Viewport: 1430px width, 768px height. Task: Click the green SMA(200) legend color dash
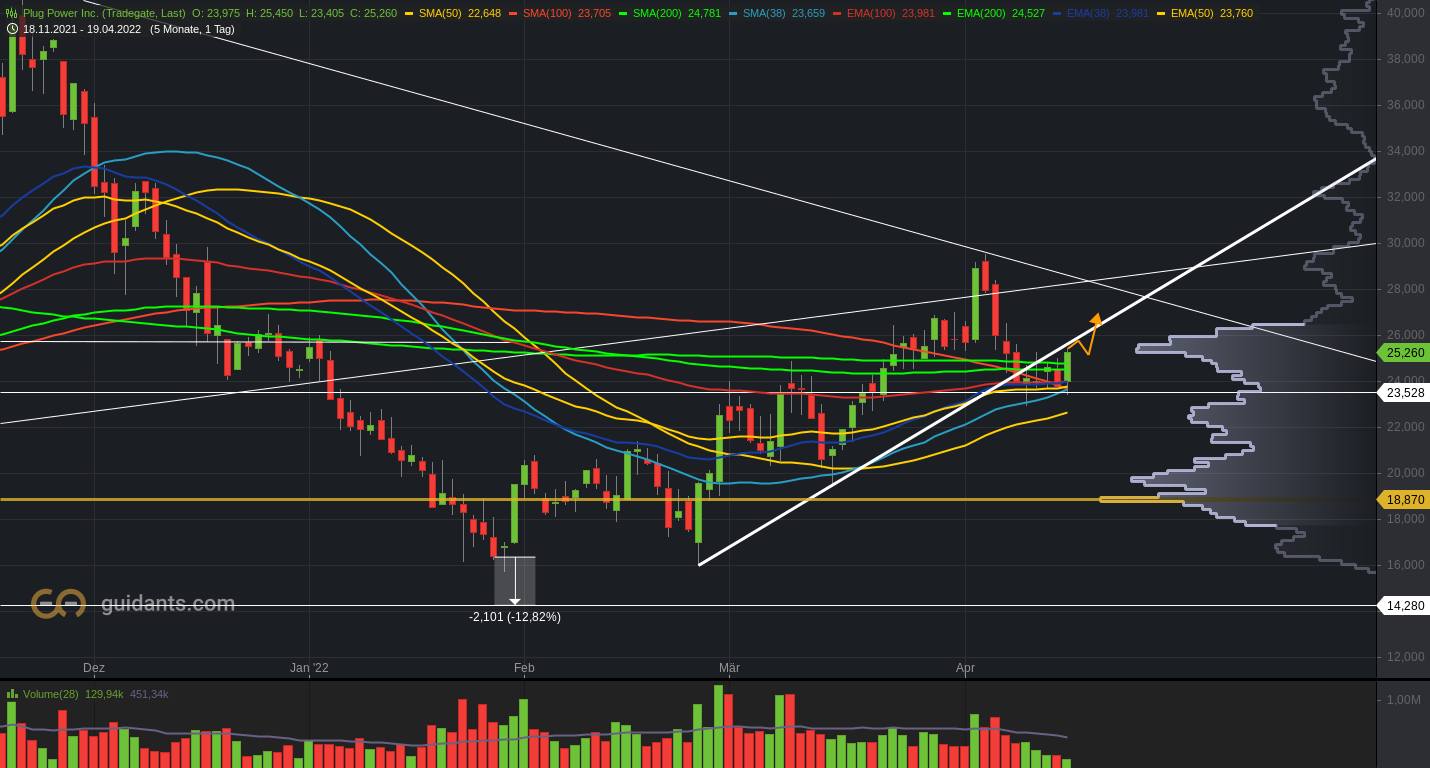[623, 13]
